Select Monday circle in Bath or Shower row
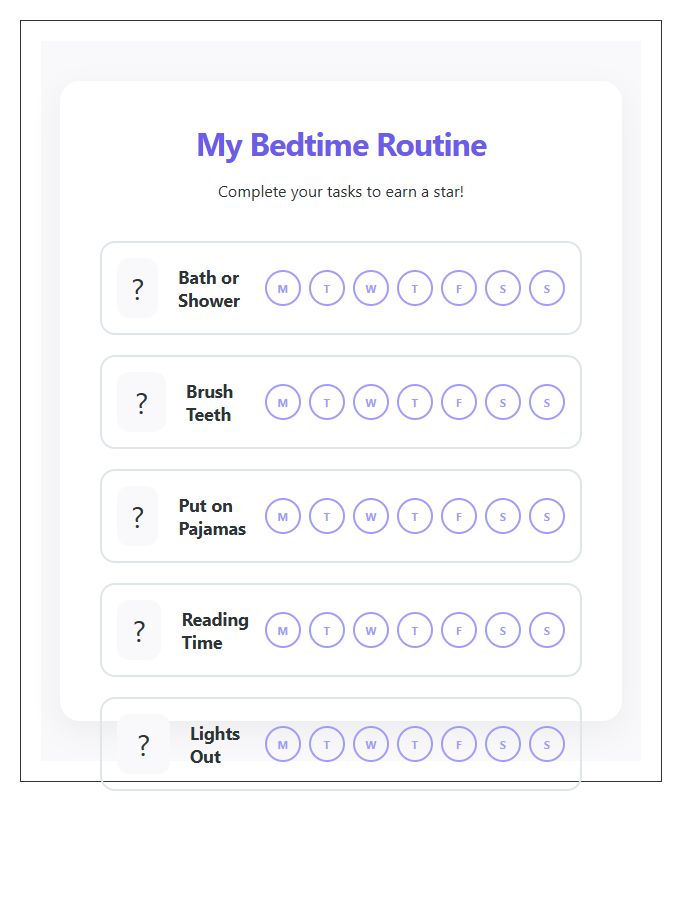Screen dimensions: 700x900 (x=283, y=288)
